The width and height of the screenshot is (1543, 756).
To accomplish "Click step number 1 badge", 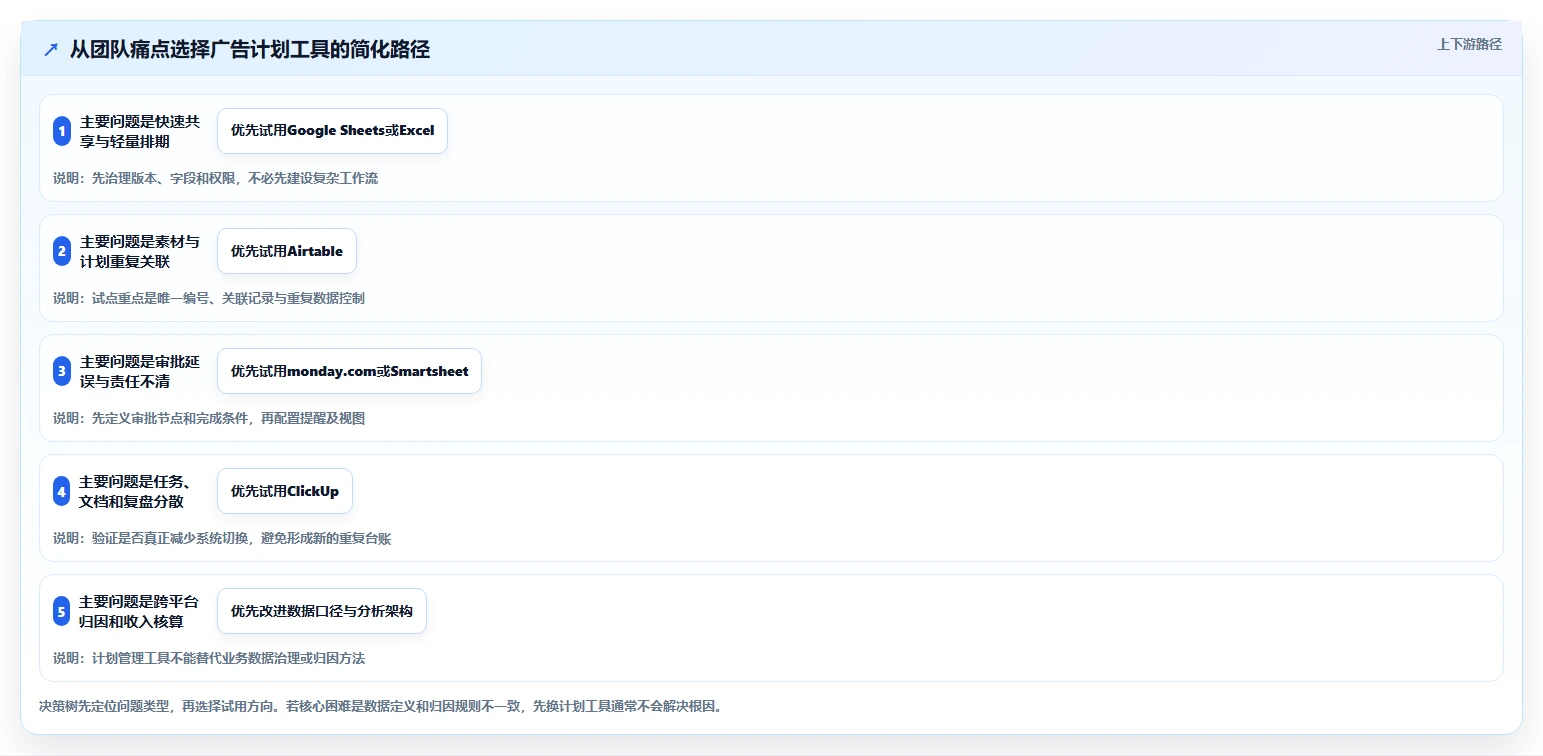I will pos(62,131).
